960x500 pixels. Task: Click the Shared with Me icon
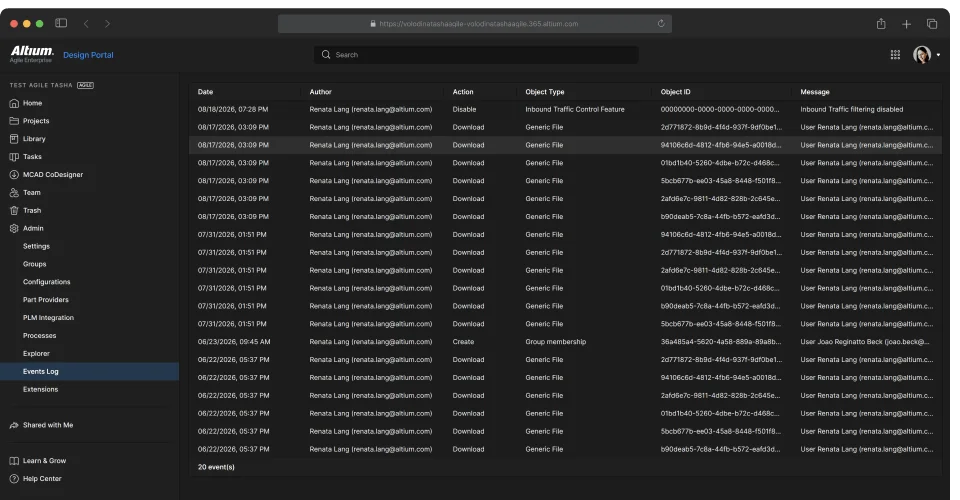(14, 425)
